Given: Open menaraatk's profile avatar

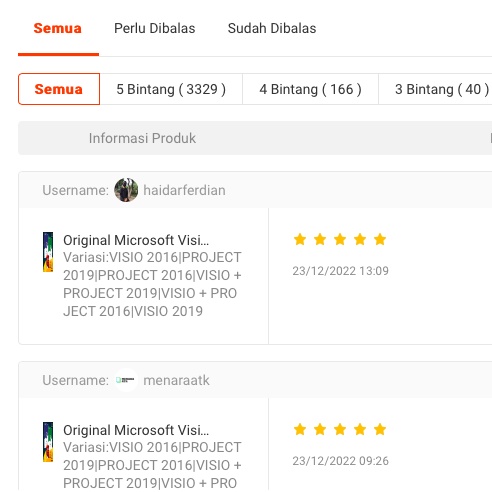Looking at the screenshot, I should pos(126,380).
